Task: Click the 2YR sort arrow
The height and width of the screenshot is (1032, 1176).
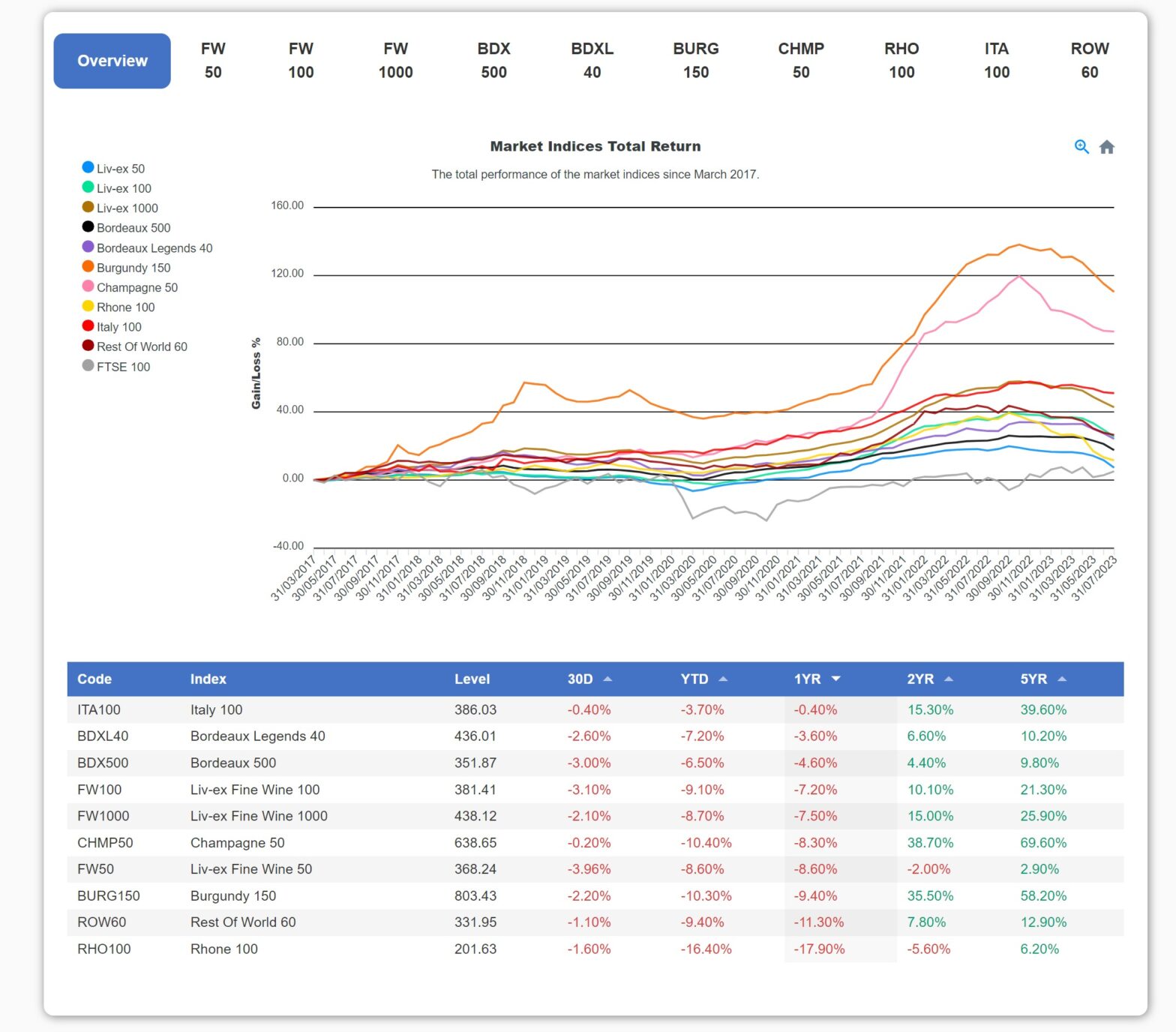Action: 949,679
